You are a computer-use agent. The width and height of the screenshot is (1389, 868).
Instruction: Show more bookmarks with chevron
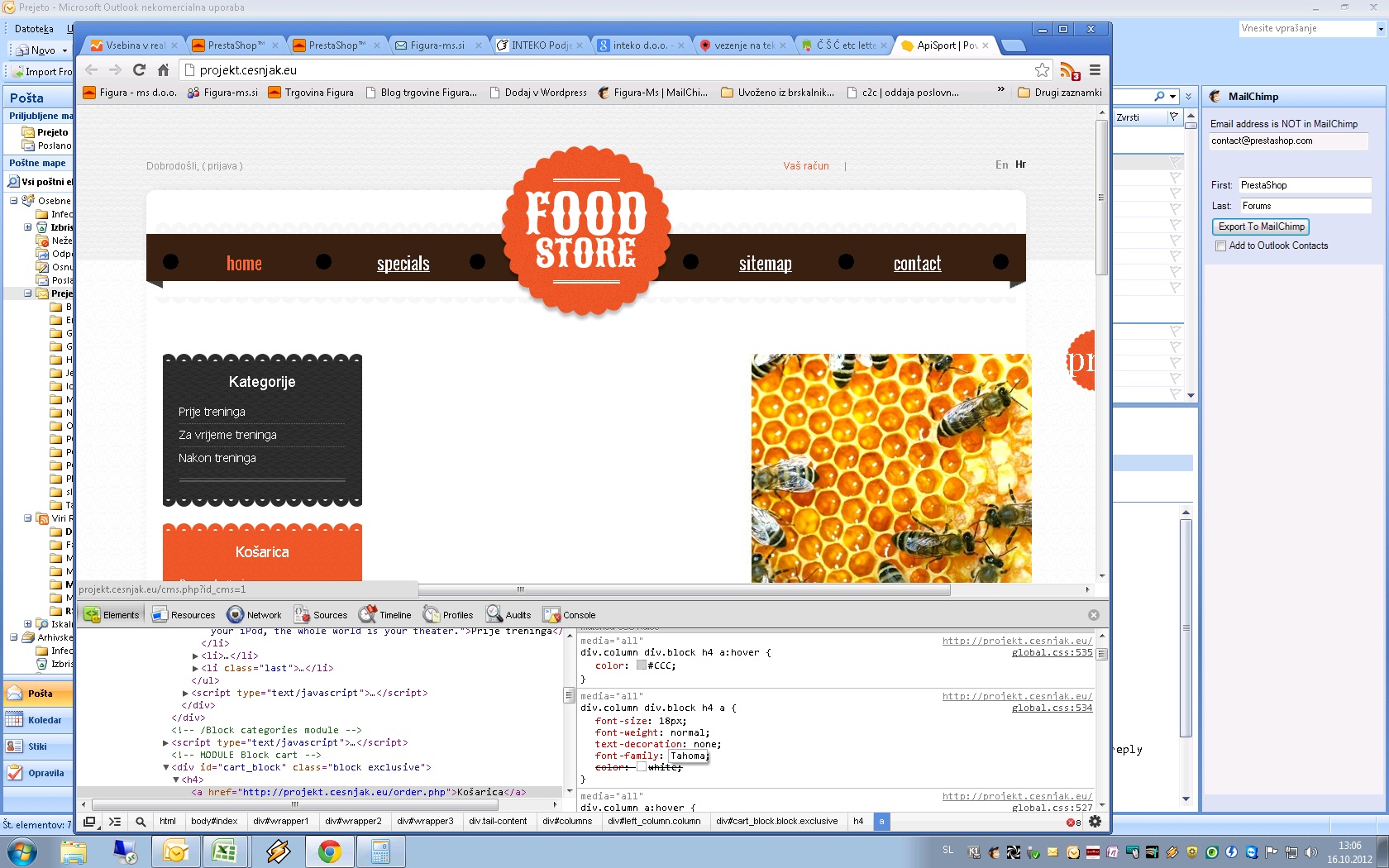click(x=1000, y=90)
